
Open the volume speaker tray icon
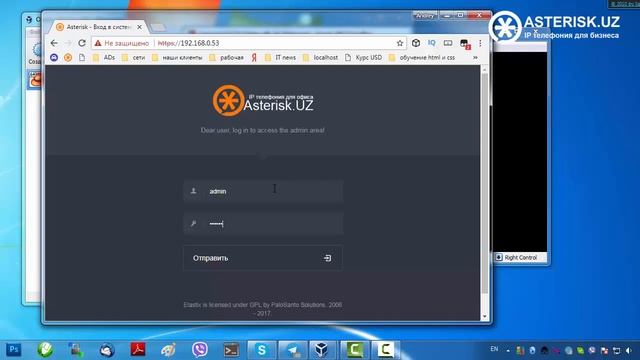pos(629,350)
